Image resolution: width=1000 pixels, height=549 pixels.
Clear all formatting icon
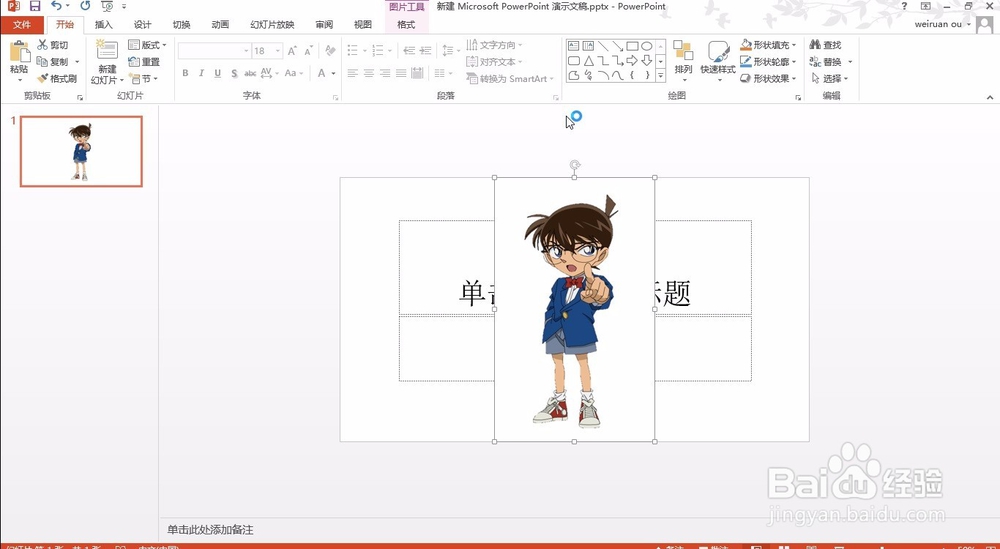click(x=330, y=50)
